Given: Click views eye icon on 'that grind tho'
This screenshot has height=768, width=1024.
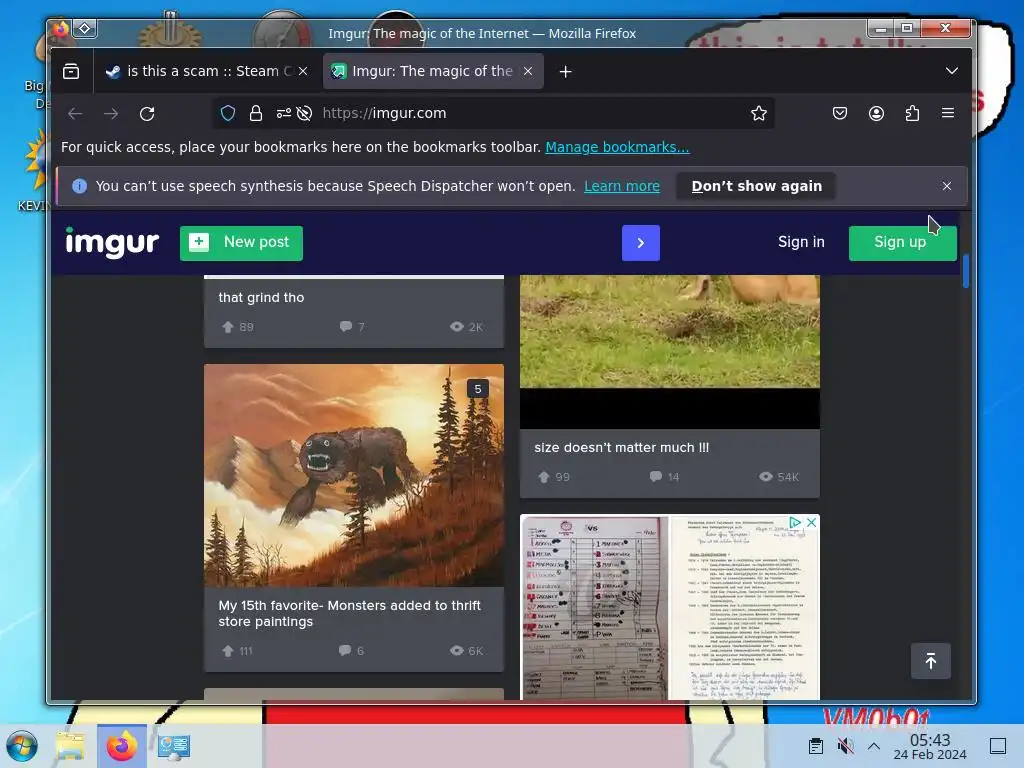Looking at the screenshot, I should coord(456,327).
